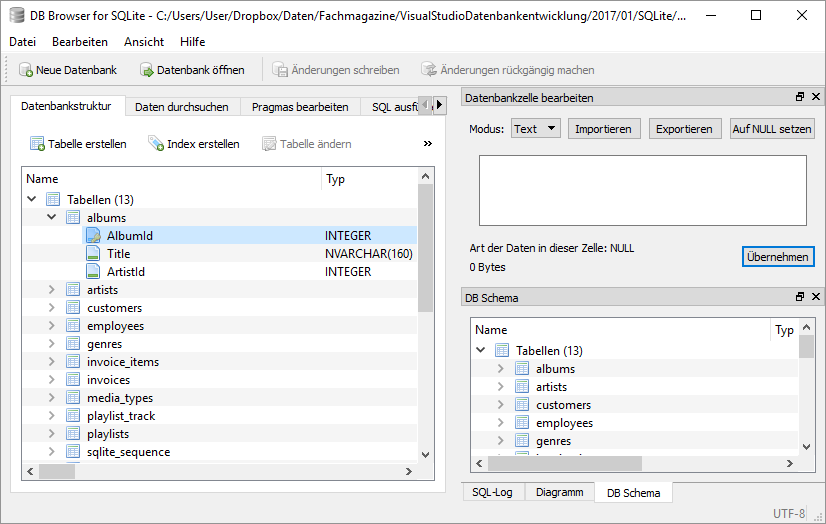Click the Änderungen schreiben toolbar icon

pos(280,70)
